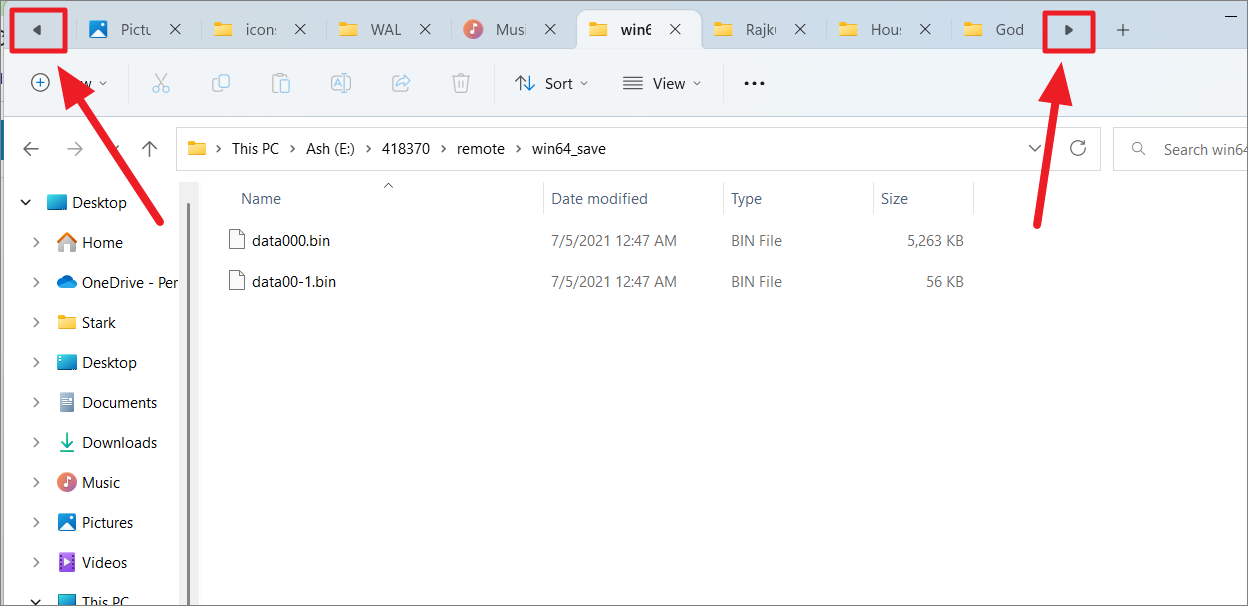The image size is (1248, 606).
Task: Expand the Music tree node
Action: (x=36, y=483)
